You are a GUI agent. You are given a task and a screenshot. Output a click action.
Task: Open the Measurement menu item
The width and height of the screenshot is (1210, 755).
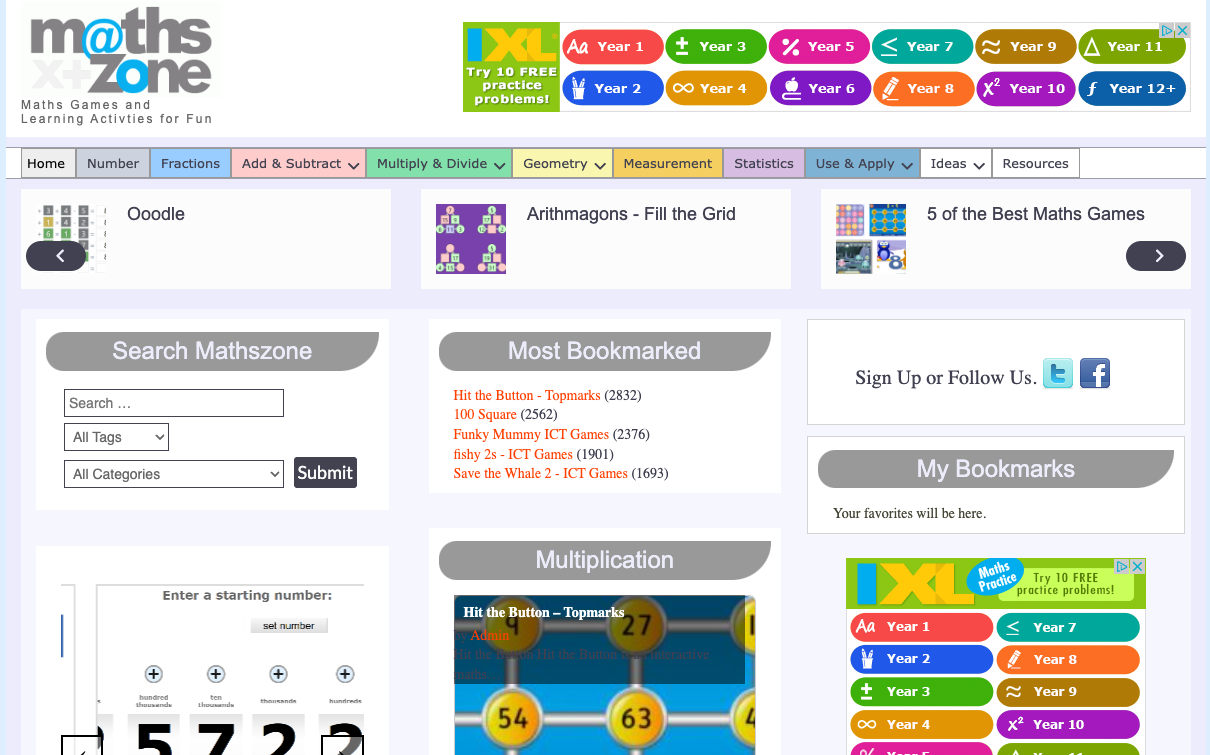667,164
